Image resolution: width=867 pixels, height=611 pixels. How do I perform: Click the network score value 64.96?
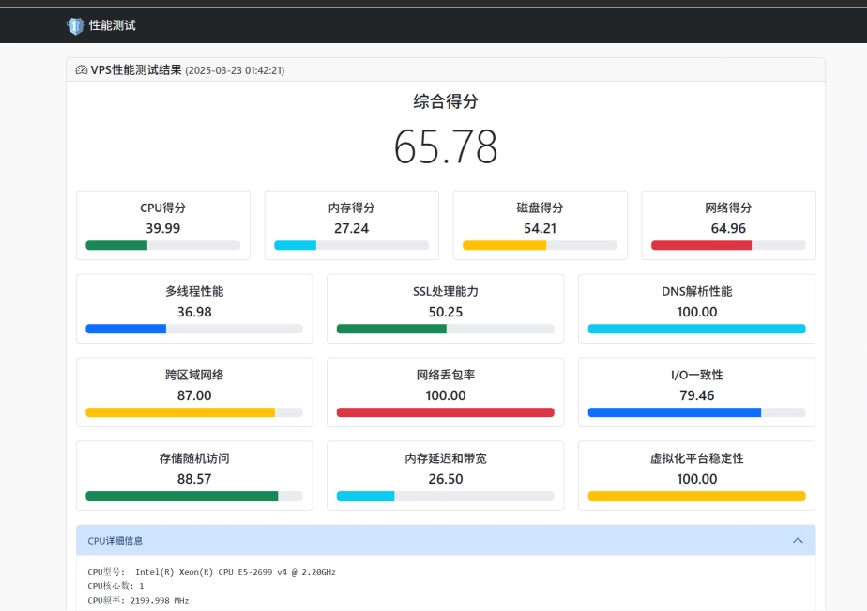coord(728,228)
